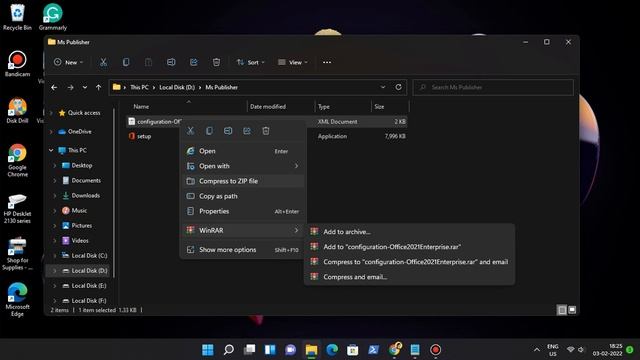Click the Copy icon in Explorer toolbar

[126, 62]
